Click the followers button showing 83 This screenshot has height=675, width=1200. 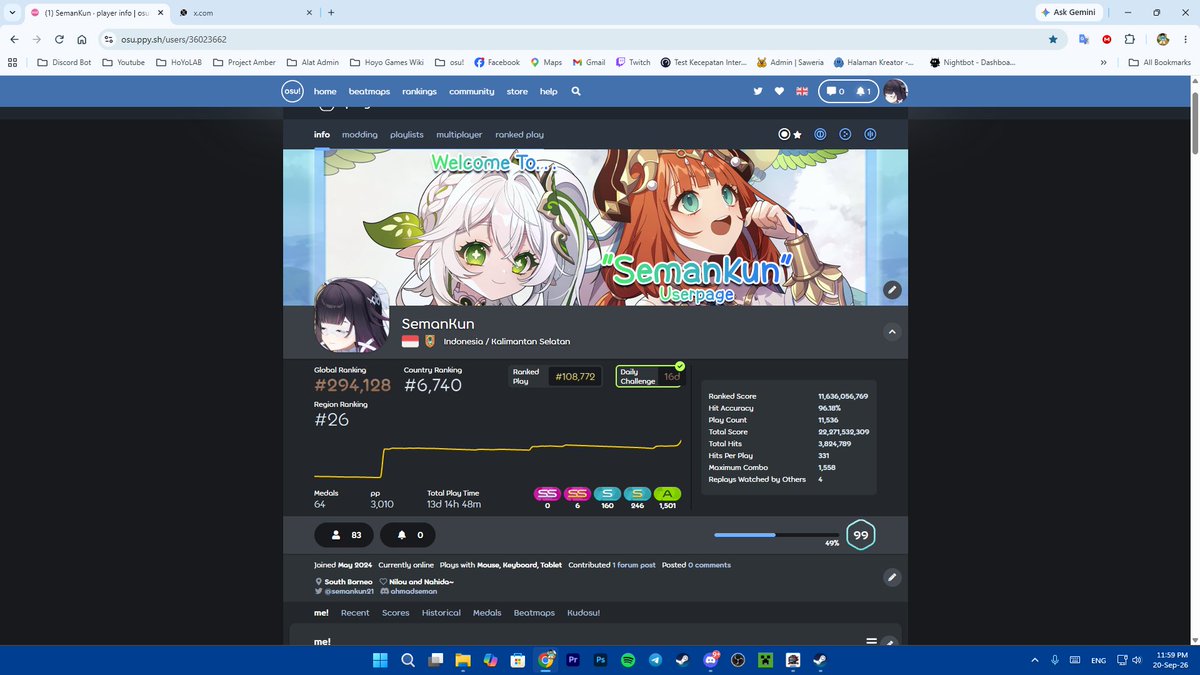[x=344, y=535]
